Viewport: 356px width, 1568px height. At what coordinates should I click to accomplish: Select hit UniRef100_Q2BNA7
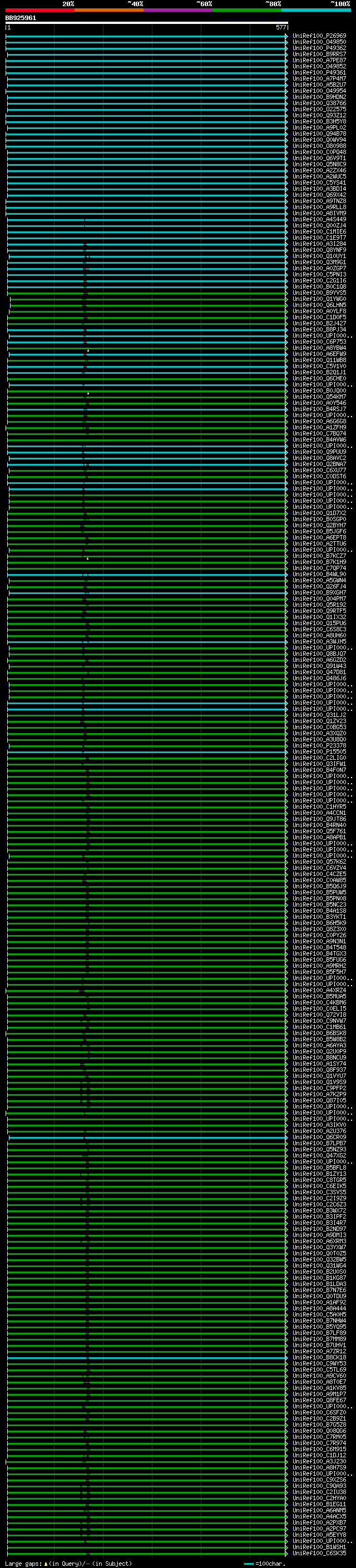[319, 464]
